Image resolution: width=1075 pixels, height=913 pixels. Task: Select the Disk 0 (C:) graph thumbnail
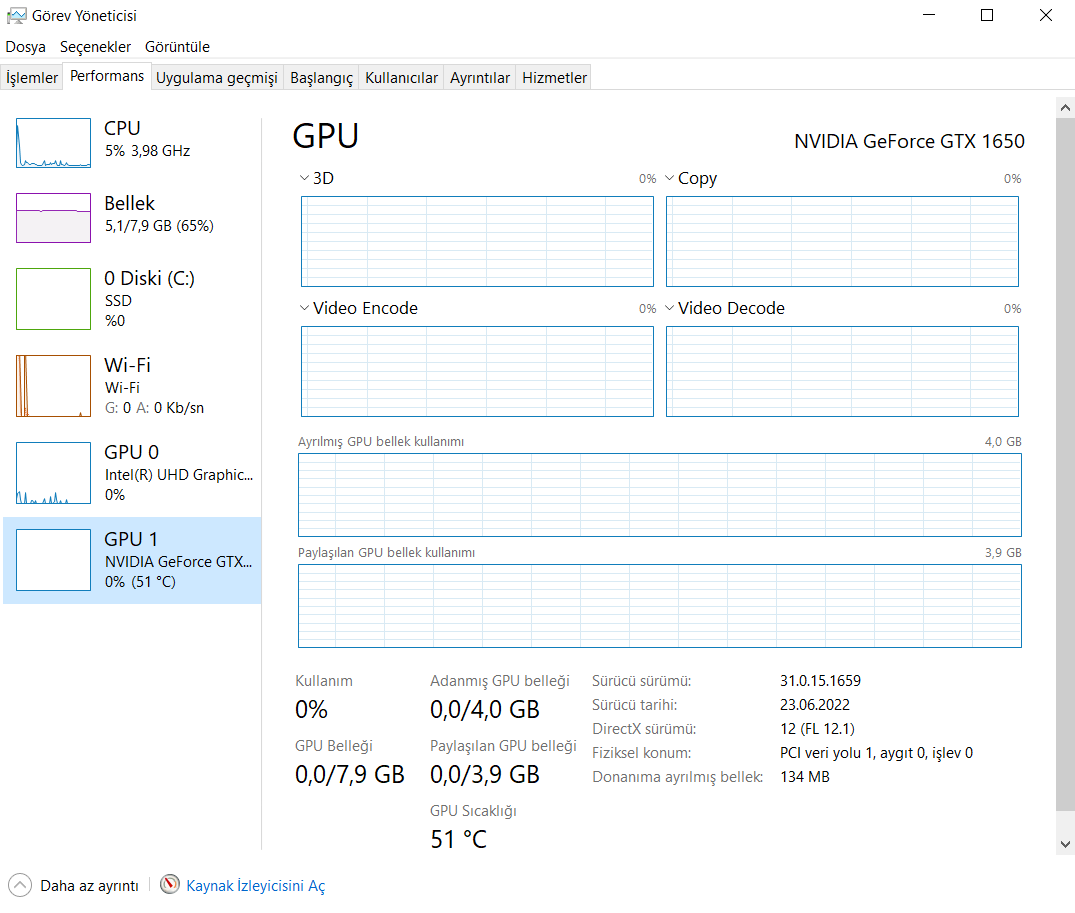53,298
